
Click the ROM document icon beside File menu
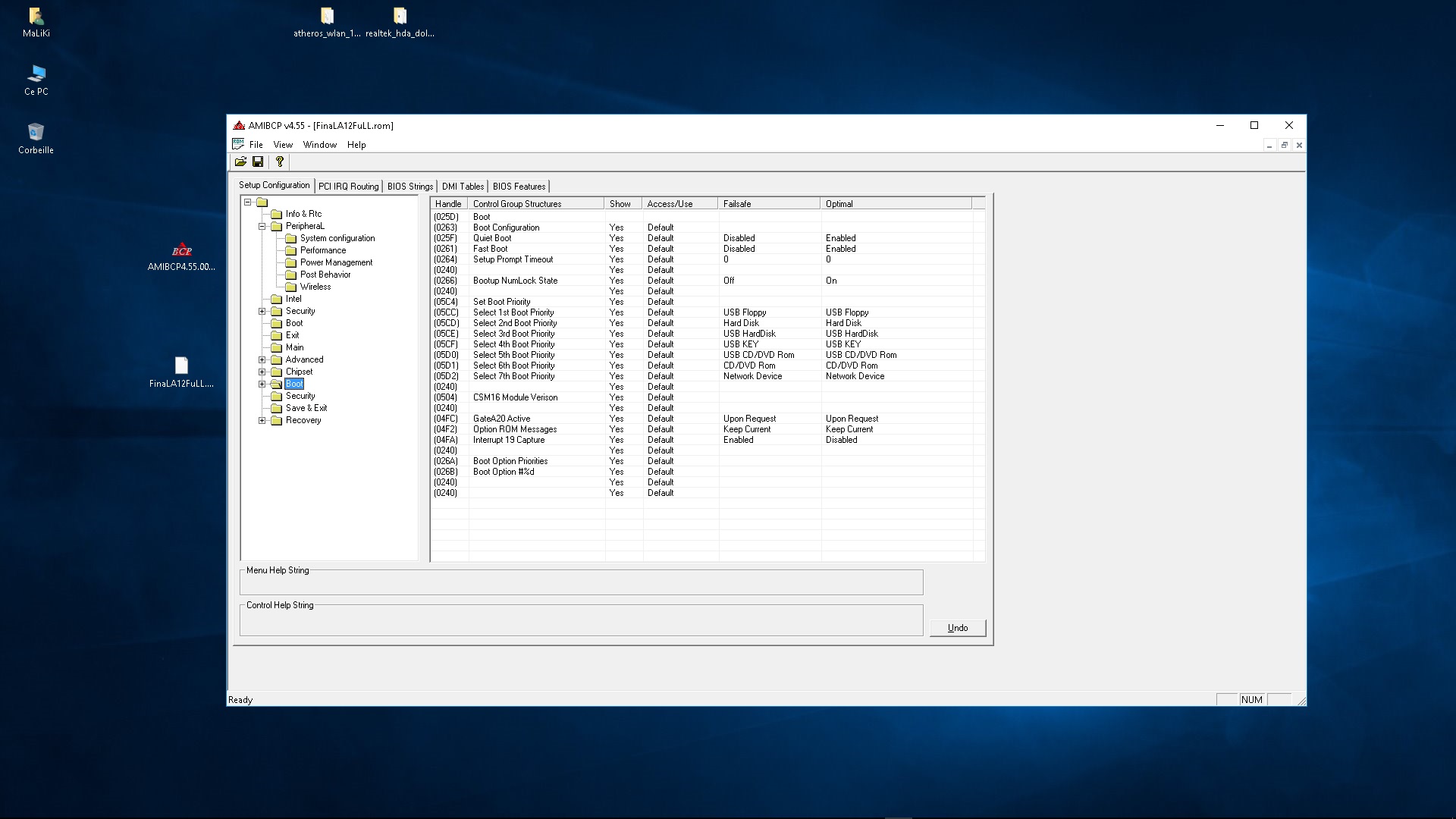[238, 144]
